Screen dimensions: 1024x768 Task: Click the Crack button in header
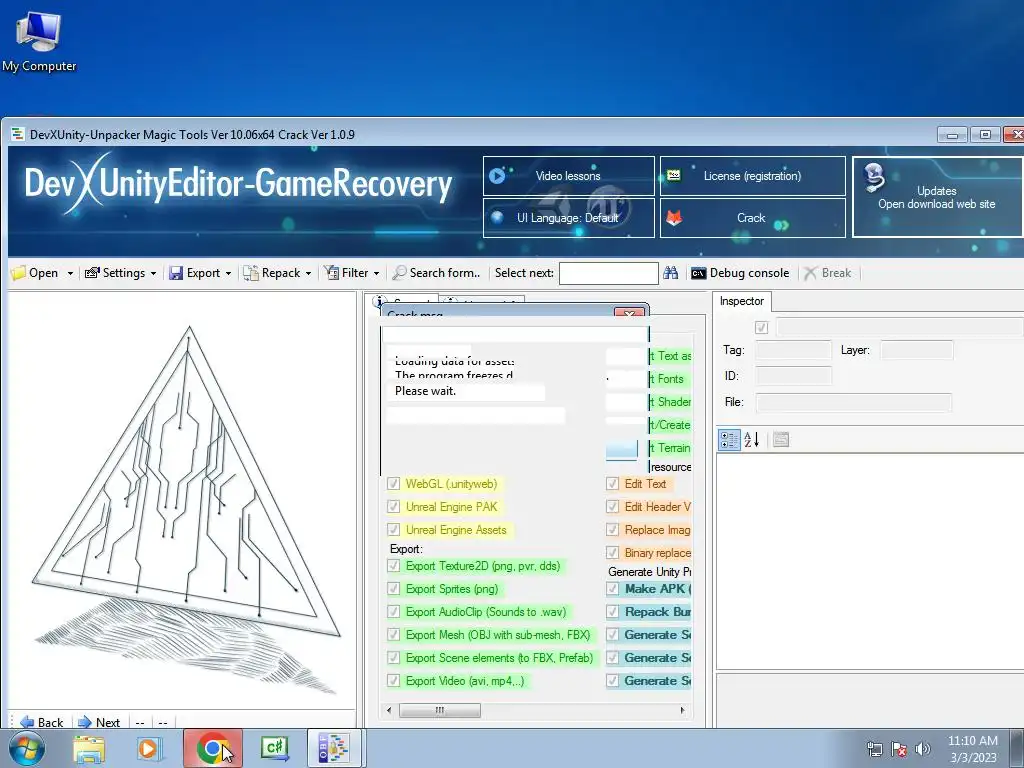(752, 217)
